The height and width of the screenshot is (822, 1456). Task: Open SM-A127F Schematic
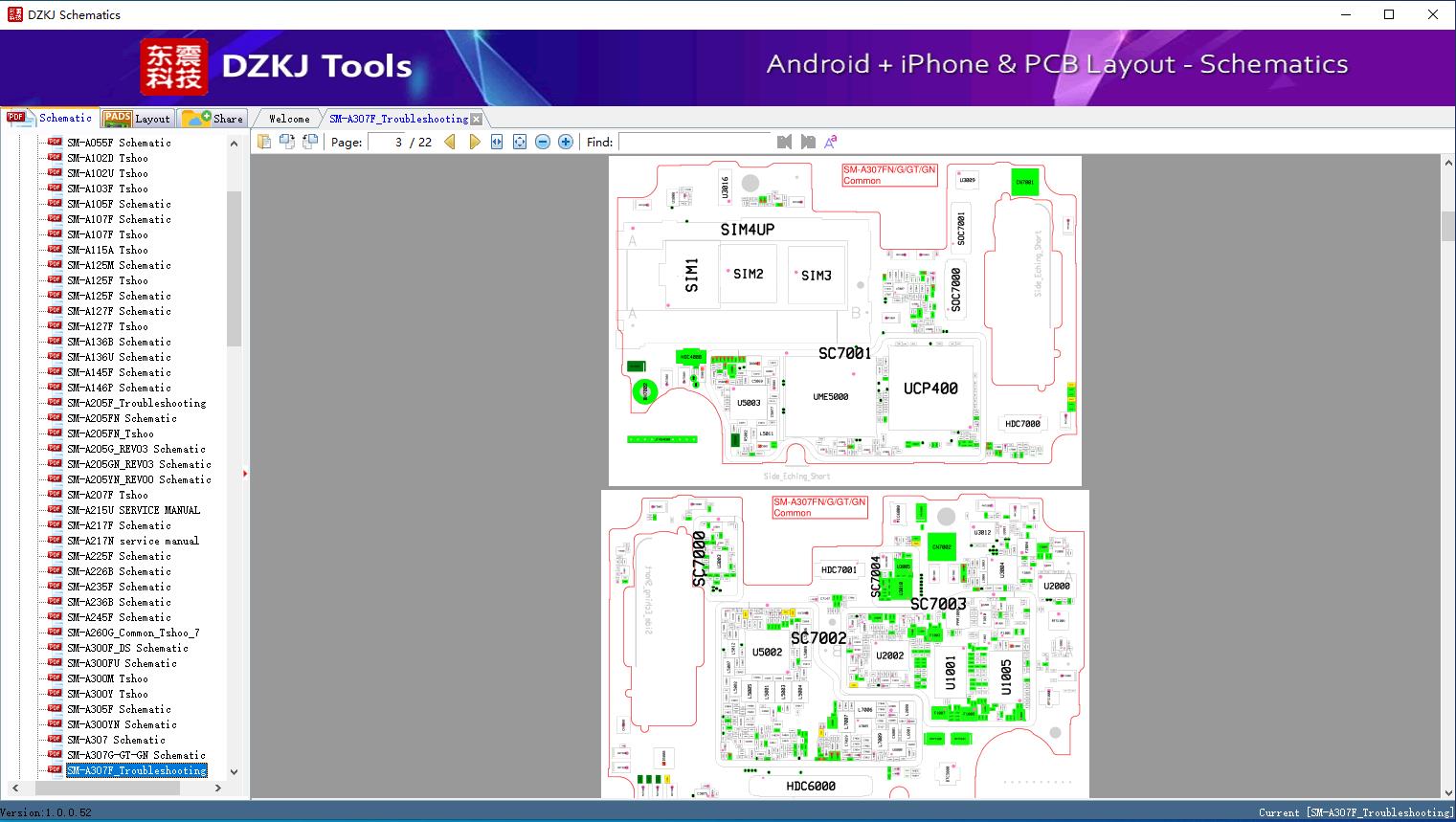(119, 311)
